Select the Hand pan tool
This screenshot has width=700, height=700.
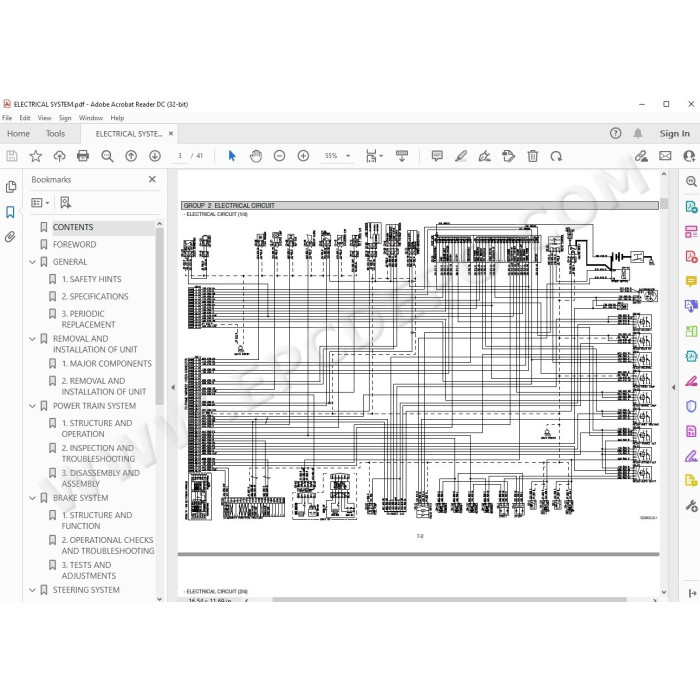pos(256,156)
